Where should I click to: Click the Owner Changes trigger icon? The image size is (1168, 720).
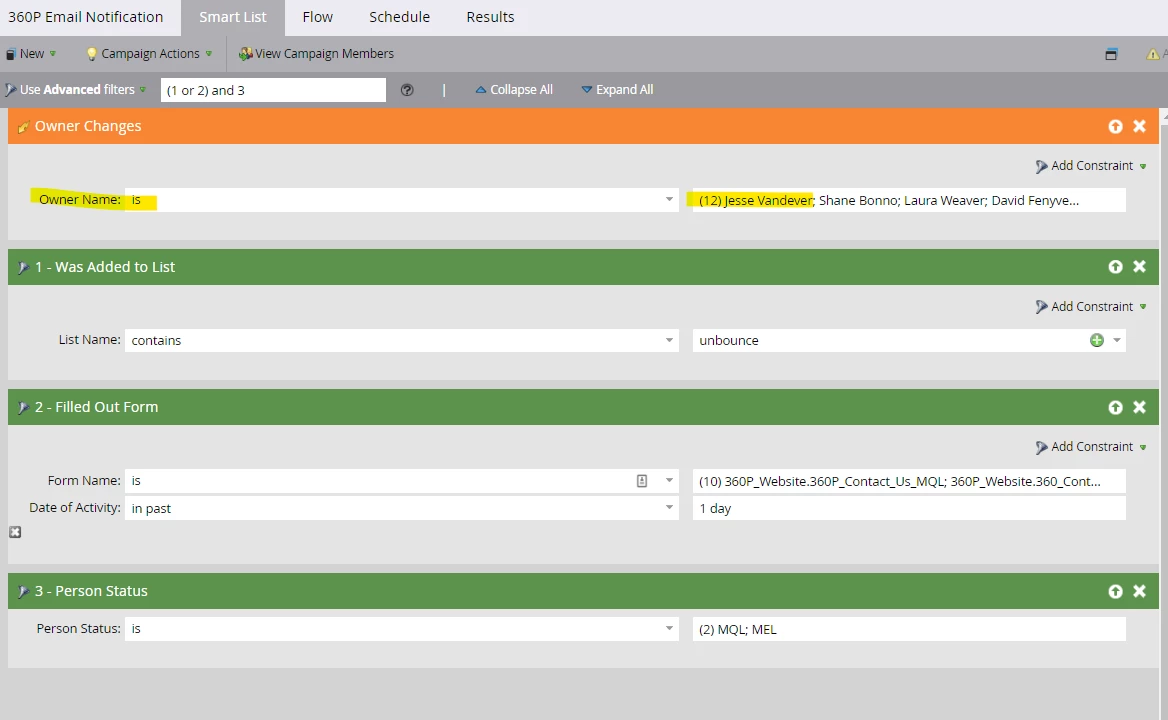23,127
